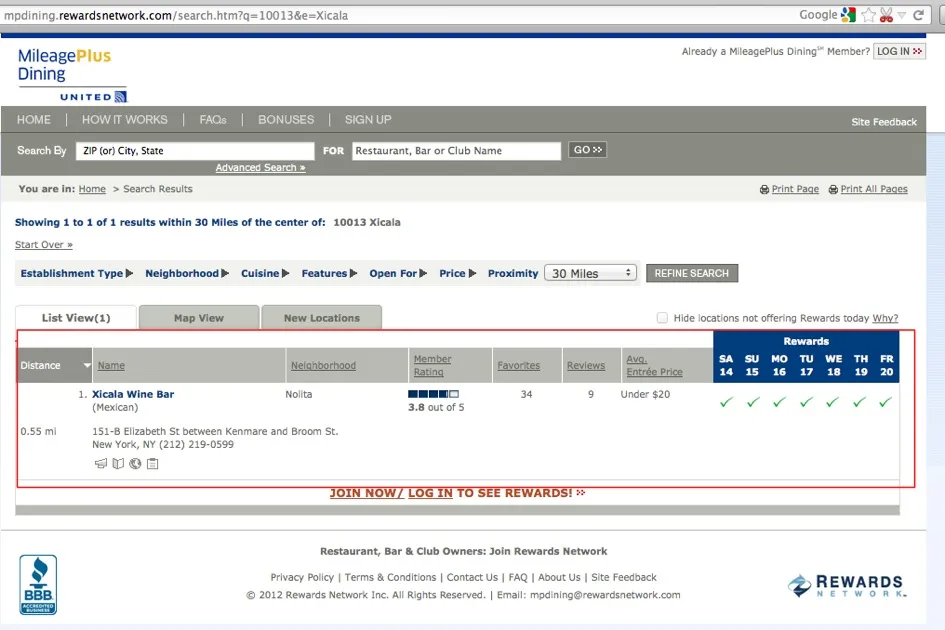Open the SIGN UP navigation item

(x=368, y=119)
